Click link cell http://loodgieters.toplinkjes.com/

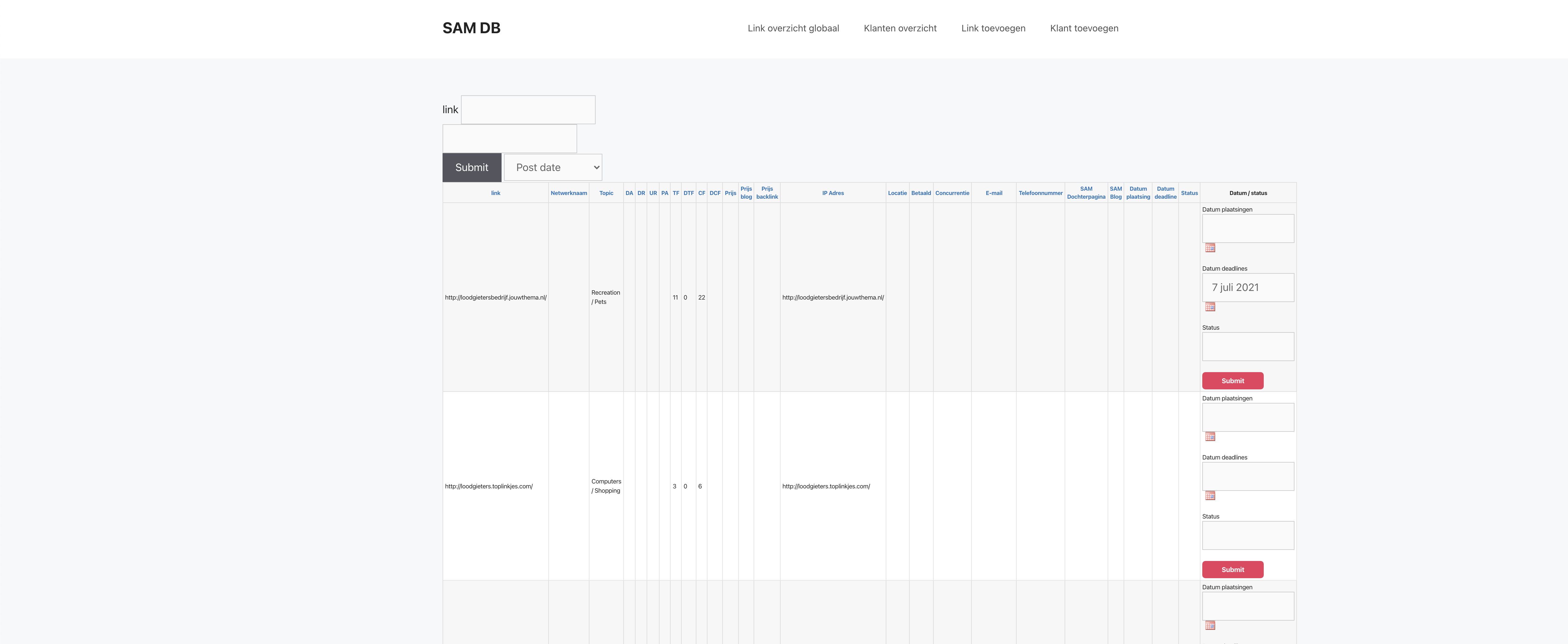[x=489, y=486]
